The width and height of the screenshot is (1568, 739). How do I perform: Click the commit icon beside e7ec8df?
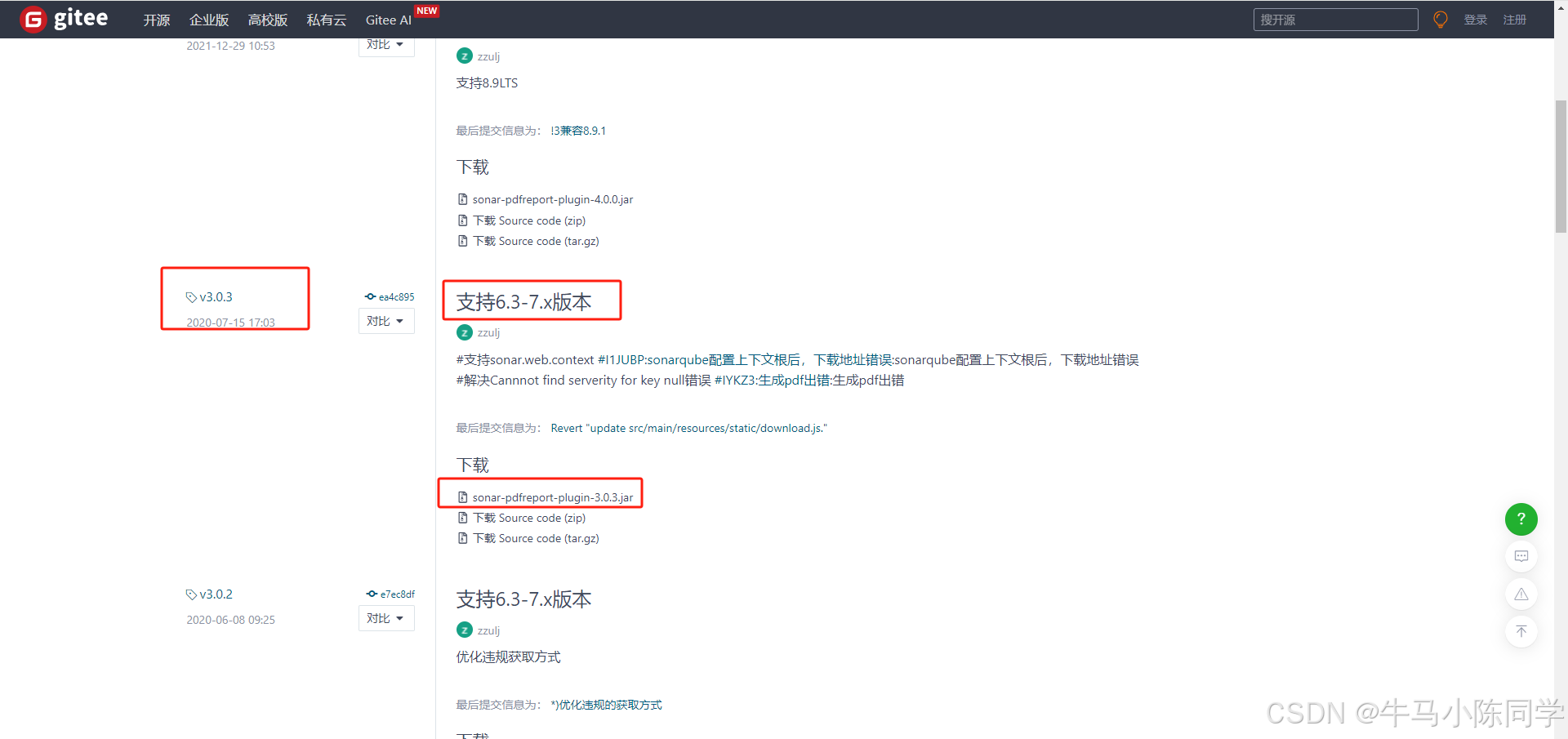tap(372, 594)
